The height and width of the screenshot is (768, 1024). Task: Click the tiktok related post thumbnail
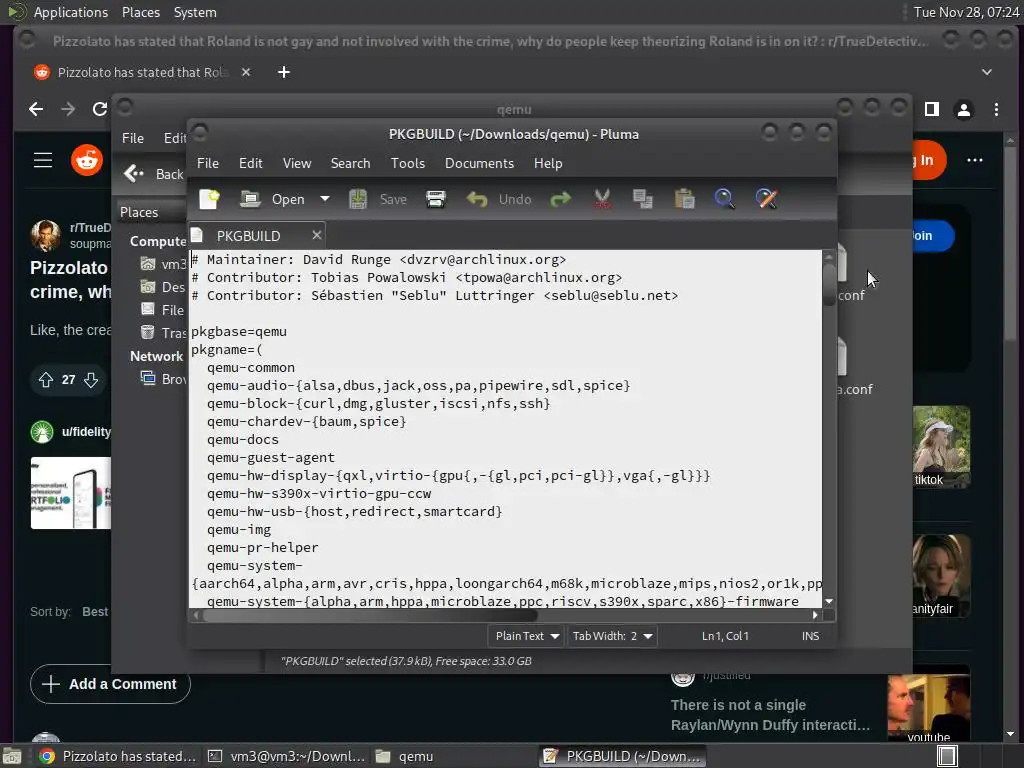941,447
